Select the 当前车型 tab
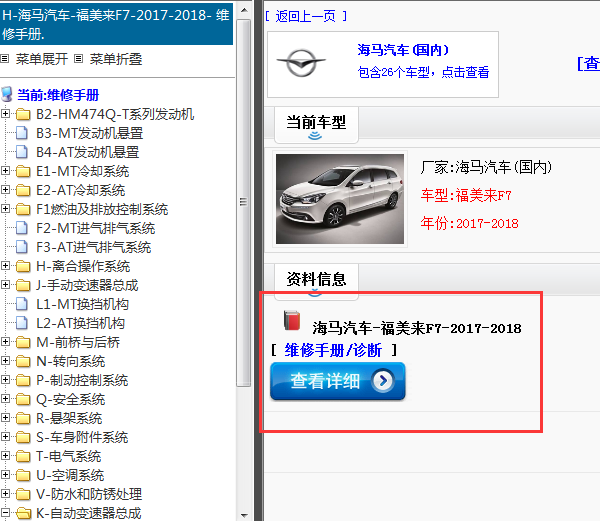The image size is (600, 521). tap(316, 125)
